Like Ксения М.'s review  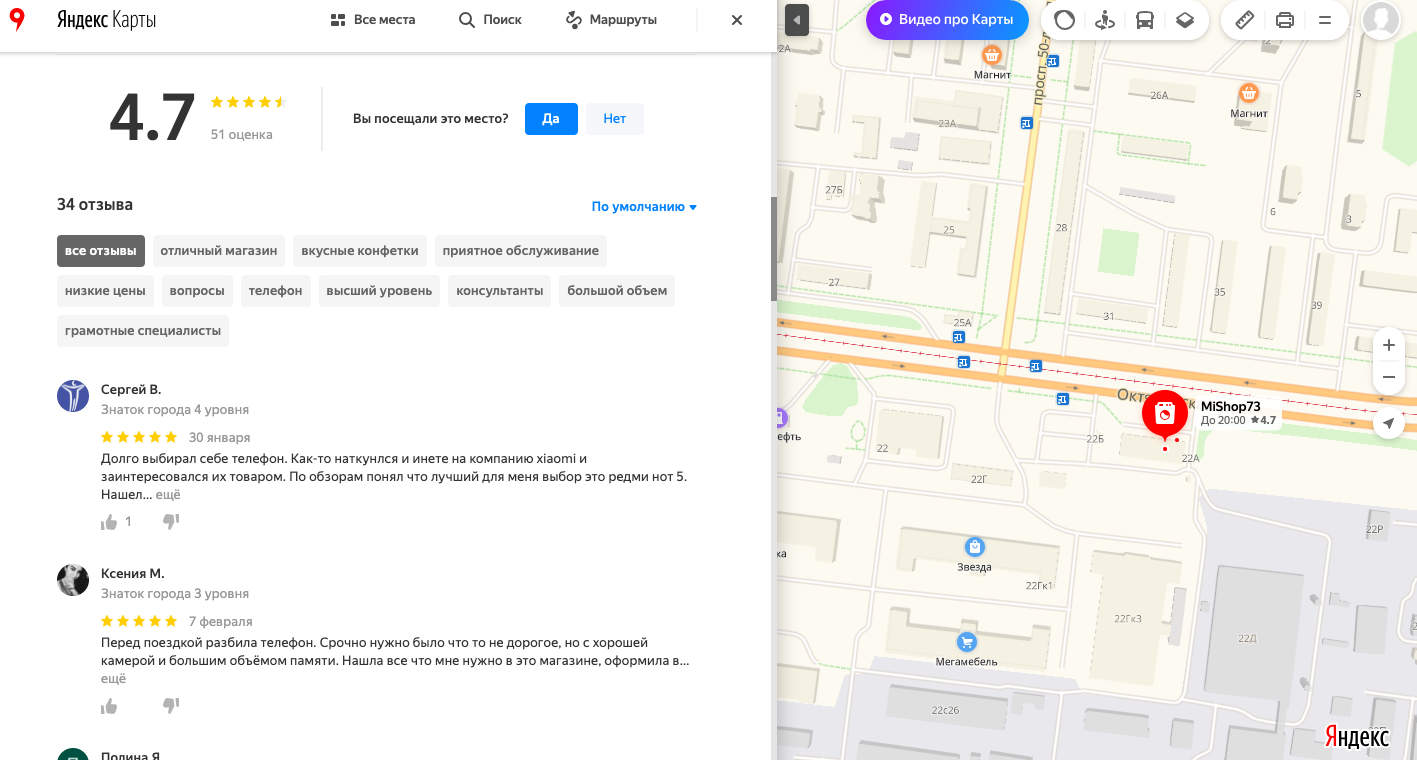(109, 706)
